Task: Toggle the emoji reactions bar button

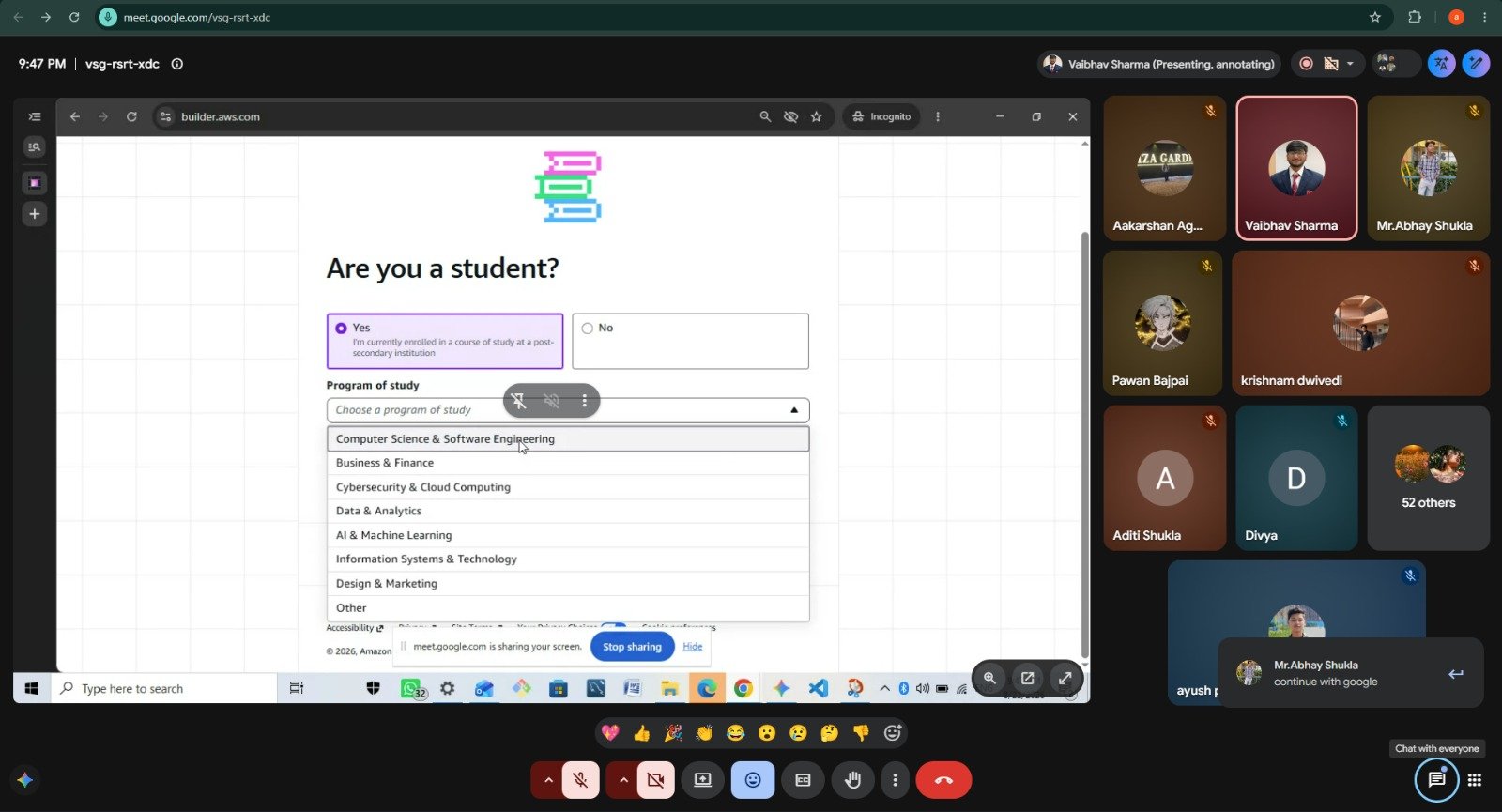Action: click(x=752, y=780)
